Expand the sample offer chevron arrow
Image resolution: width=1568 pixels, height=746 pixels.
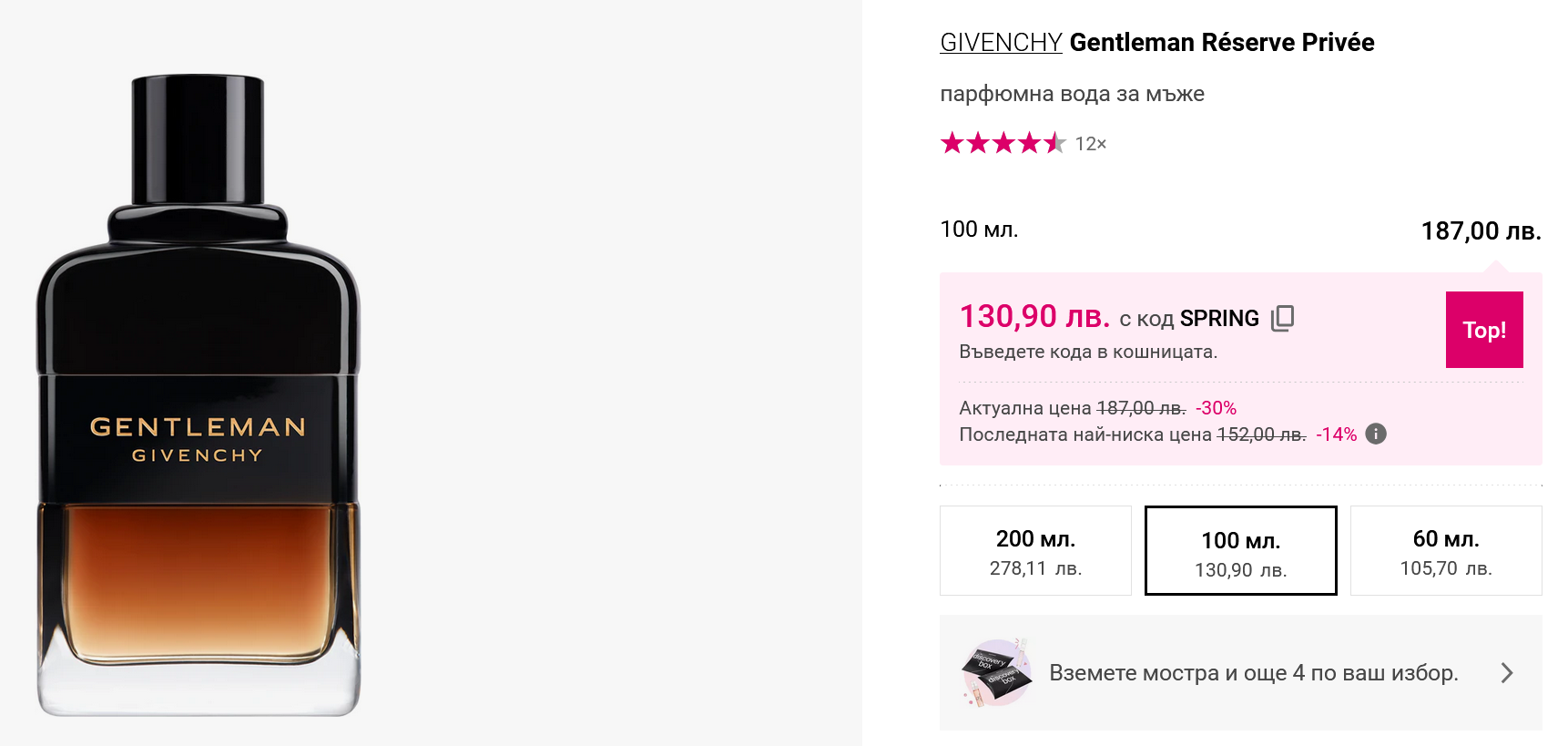(1507, 673)
